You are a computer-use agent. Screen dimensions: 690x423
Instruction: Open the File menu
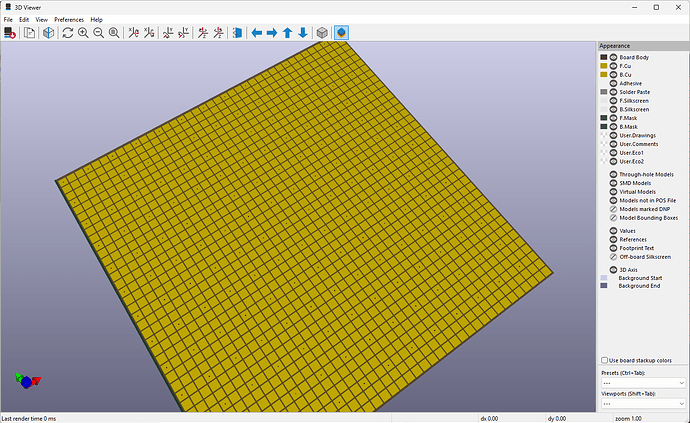click(8, 19)
